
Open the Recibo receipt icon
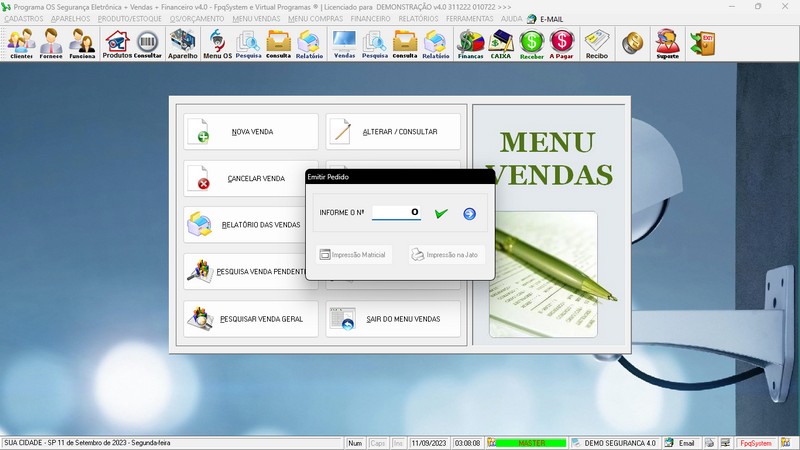(597, 44)
